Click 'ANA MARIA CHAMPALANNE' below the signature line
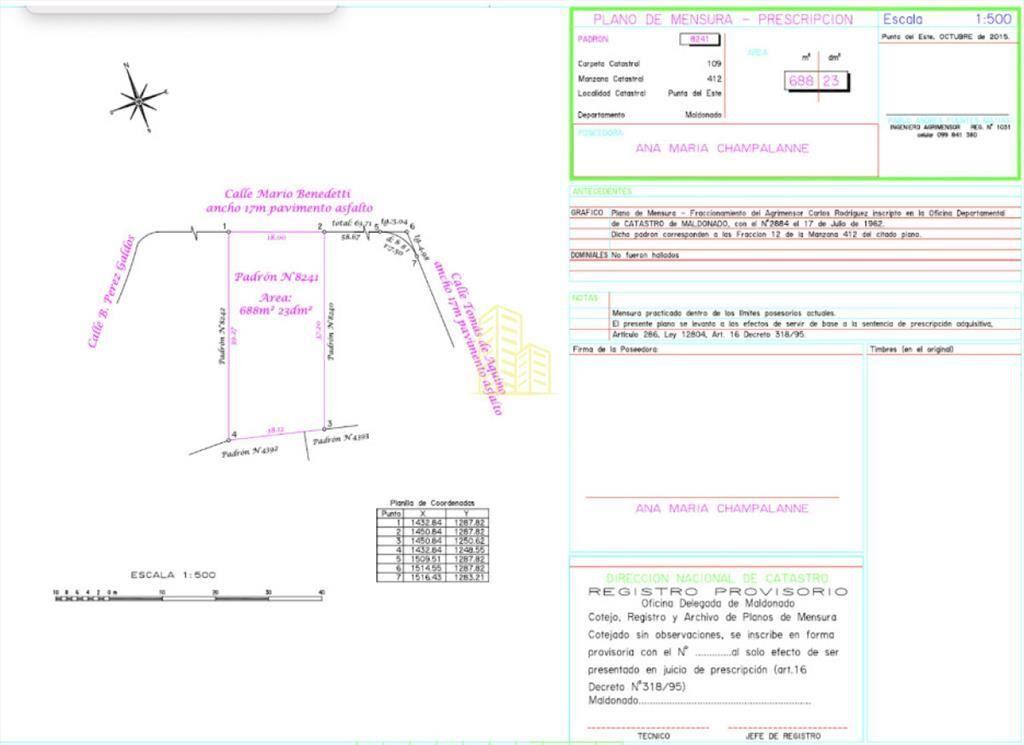 [722, 508]
